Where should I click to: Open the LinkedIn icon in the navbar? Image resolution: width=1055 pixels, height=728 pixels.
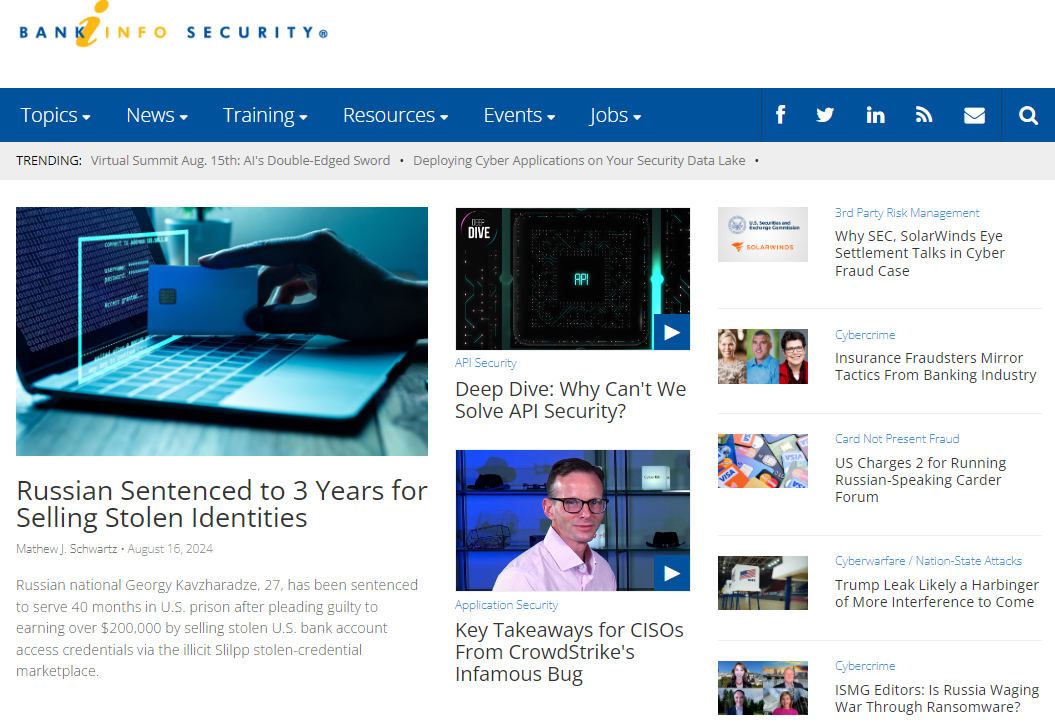875,114
